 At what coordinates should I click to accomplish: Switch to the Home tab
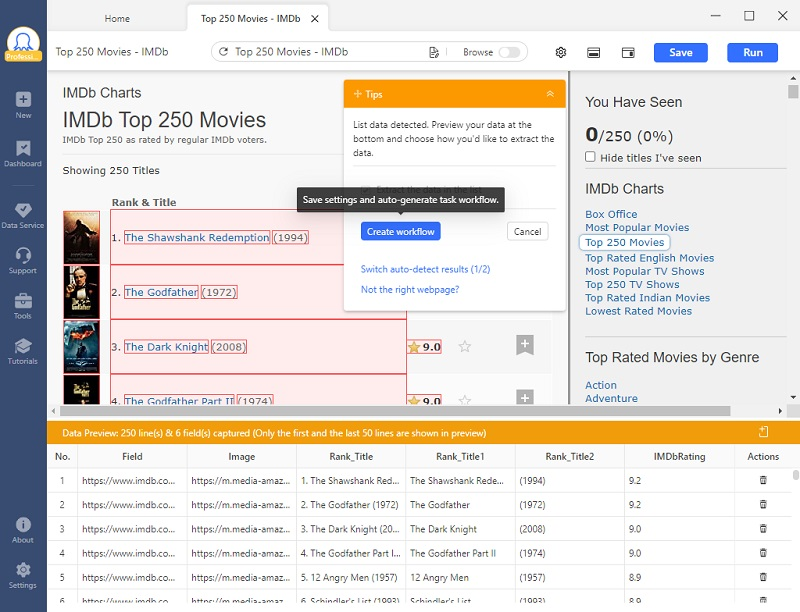tap(117, 18)
